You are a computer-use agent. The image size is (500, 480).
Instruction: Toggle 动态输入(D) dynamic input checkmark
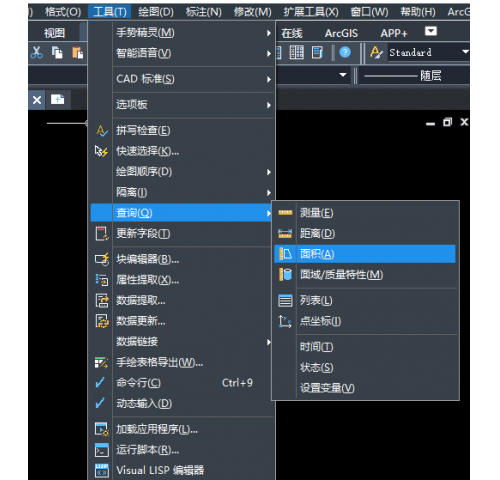(100, 403)
